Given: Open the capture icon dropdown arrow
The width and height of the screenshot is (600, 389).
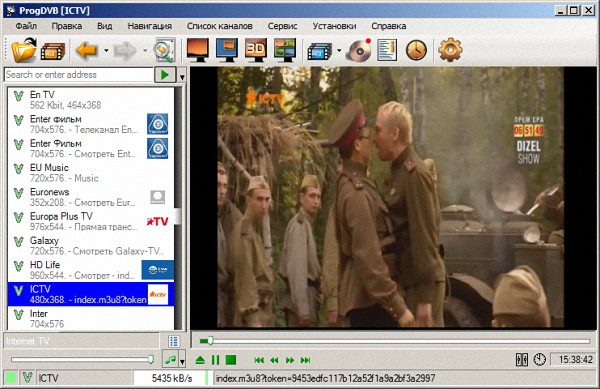Looking at the screenshot, I should coord(339,50).
